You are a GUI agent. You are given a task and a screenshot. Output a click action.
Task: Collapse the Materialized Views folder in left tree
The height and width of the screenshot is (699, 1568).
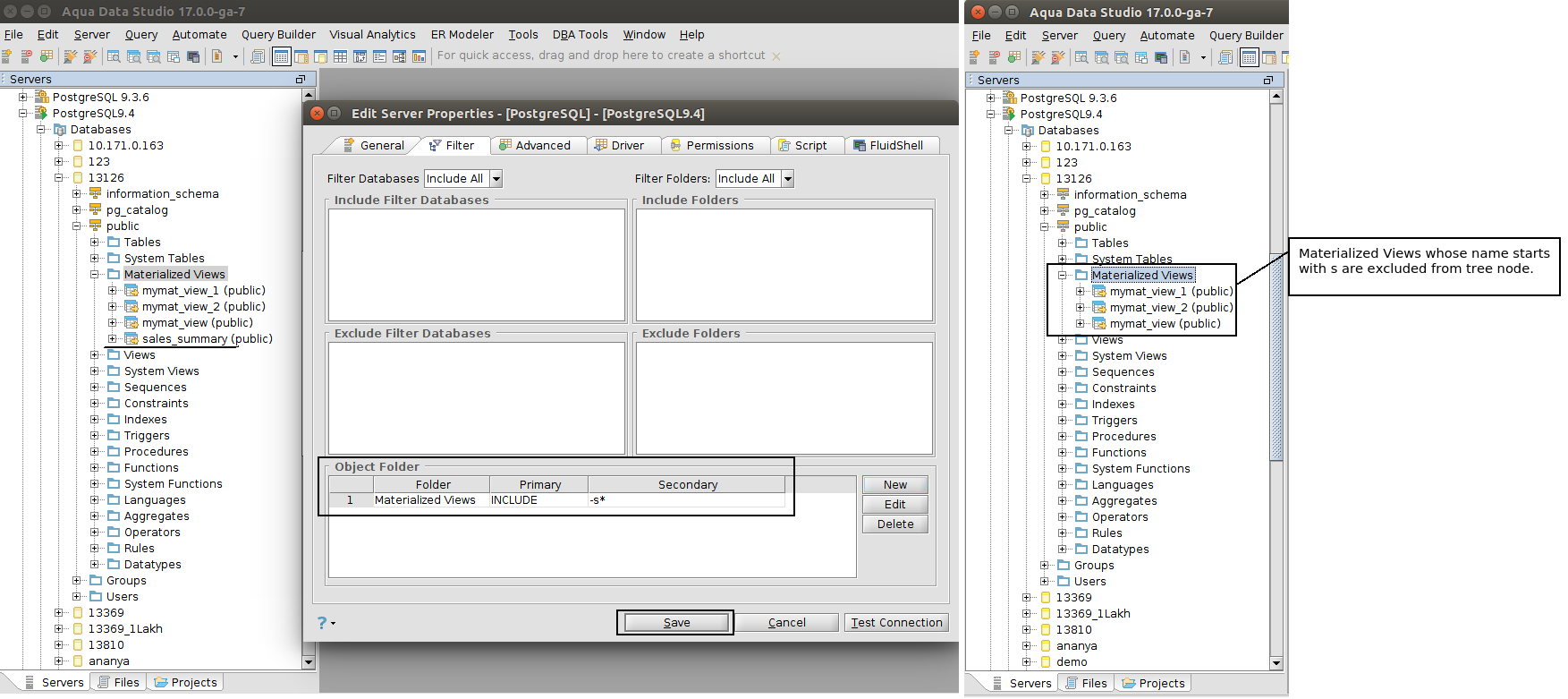(x=95, y=275)
